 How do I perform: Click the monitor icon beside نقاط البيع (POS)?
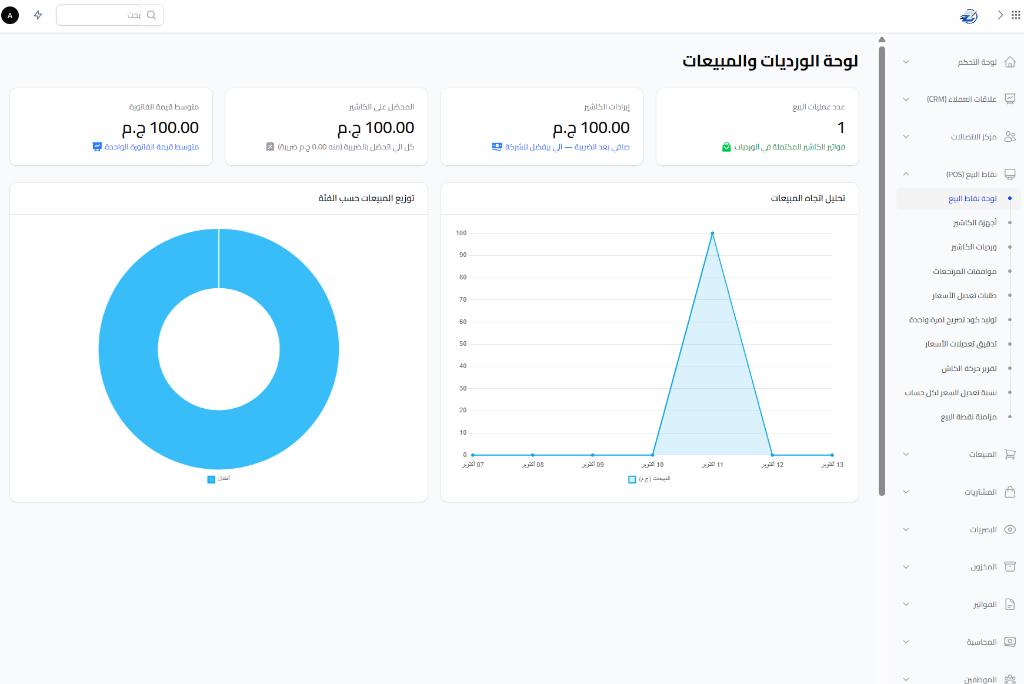click(x=1010, y=174)
